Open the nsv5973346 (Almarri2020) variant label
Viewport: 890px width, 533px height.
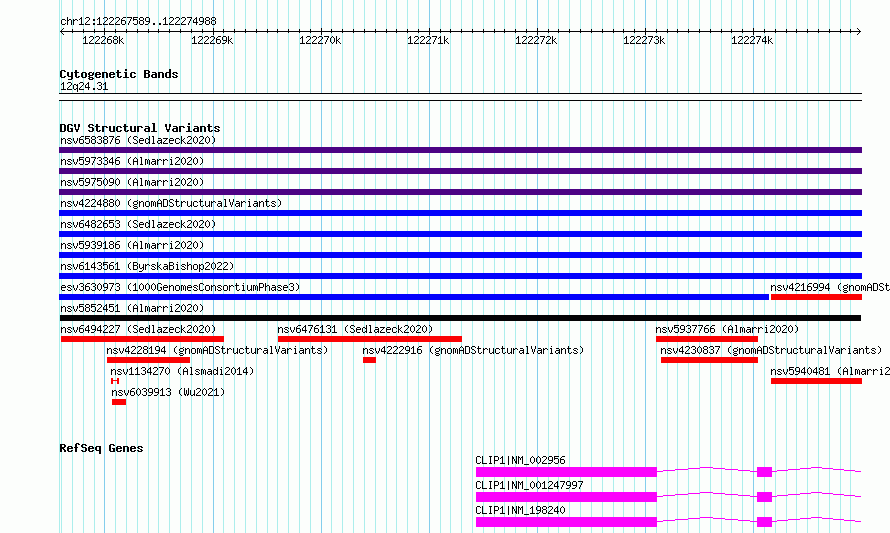coord(132,161)
